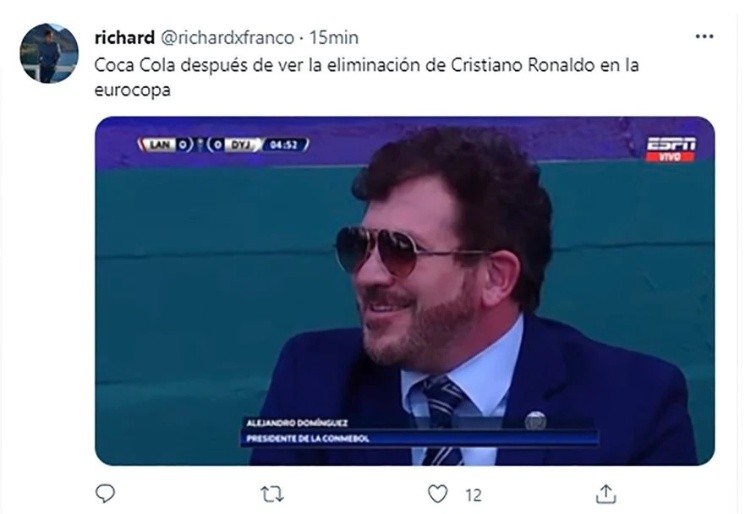Click the match scoreboard LAN 0 - 0 DYJ
Viewport: 745px width, 514px height.
tap(199, 144)
